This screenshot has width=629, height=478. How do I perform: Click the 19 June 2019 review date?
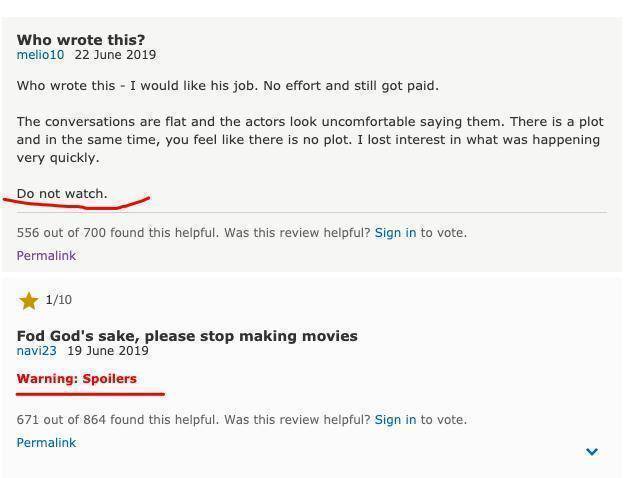point(108,351)
